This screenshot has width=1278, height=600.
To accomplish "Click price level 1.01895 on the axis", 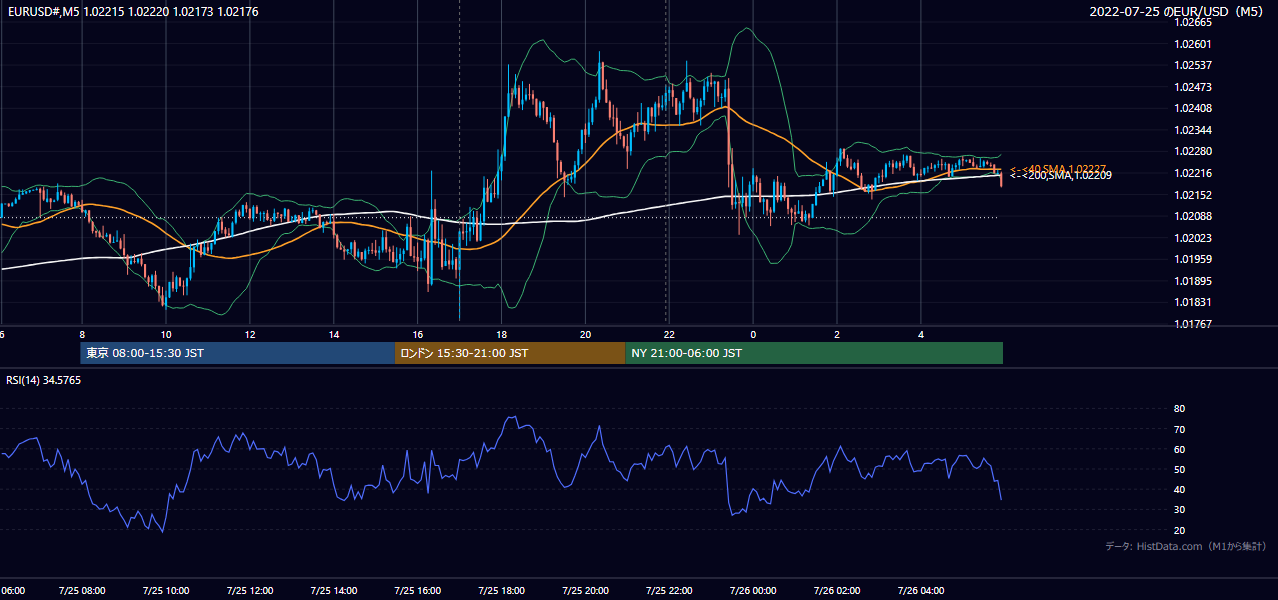I will point(1192,281).
